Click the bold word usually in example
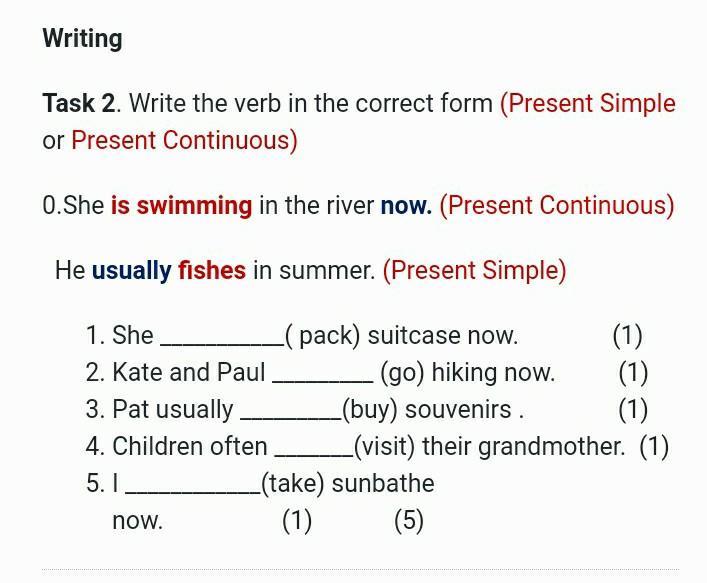707x583 pixels. pyautogui.click(x=131, y=271)
